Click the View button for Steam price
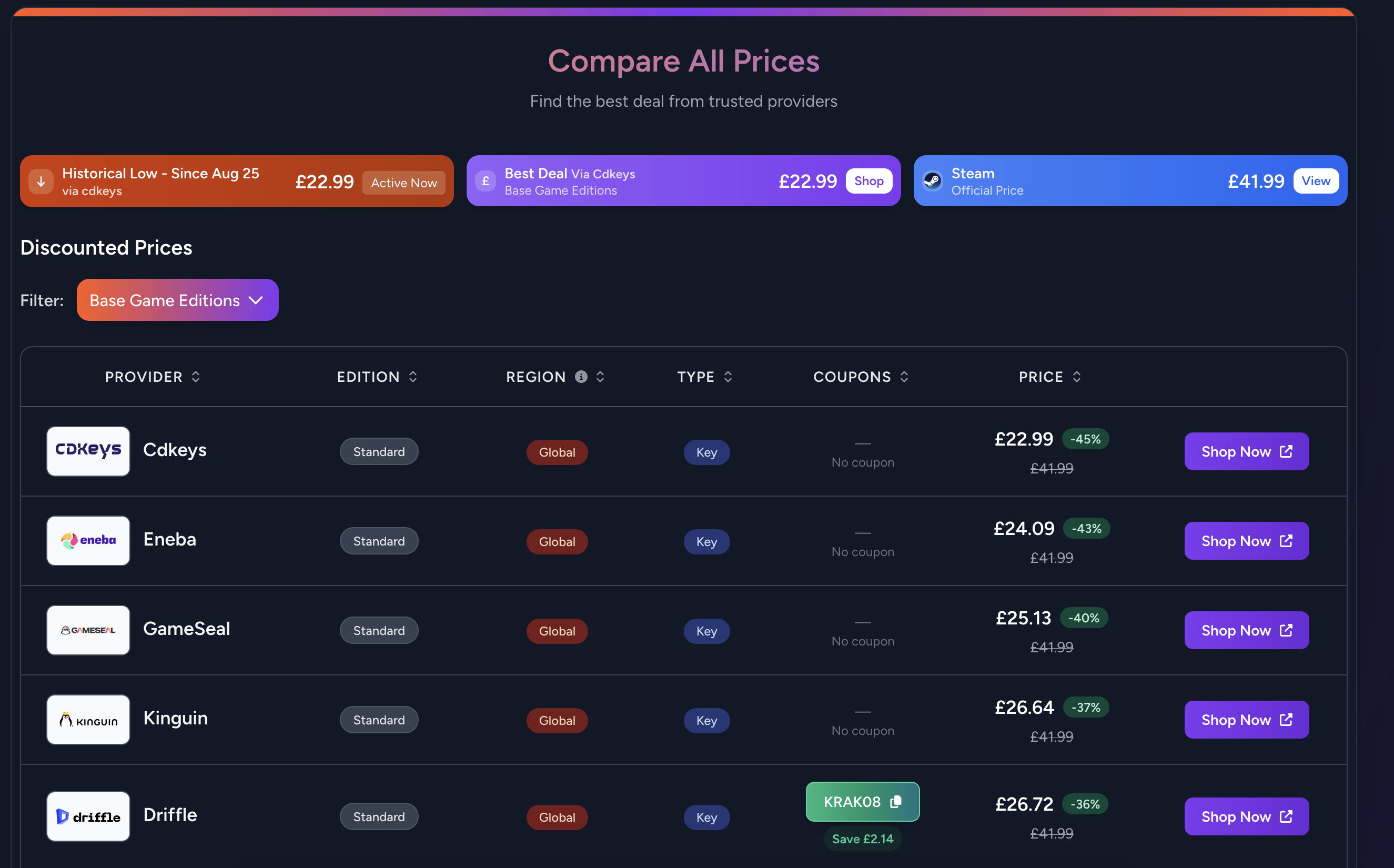Viewport: 1394px width, 868px height. coord(1316,181)
